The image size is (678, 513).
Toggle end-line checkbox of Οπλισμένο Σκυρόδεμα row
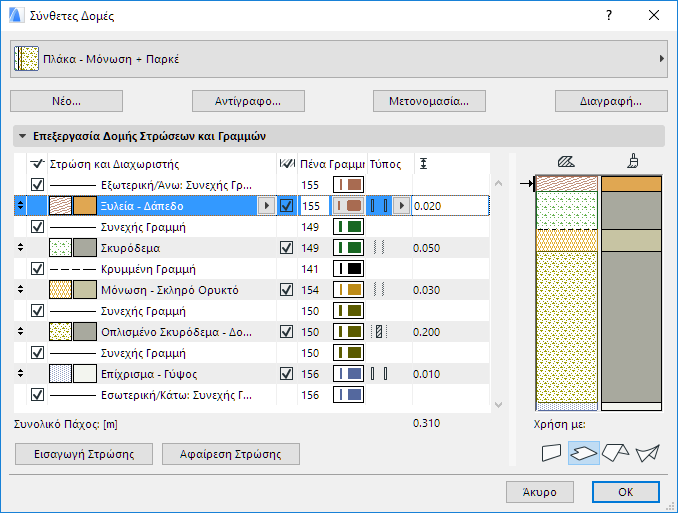click(287, 332)
